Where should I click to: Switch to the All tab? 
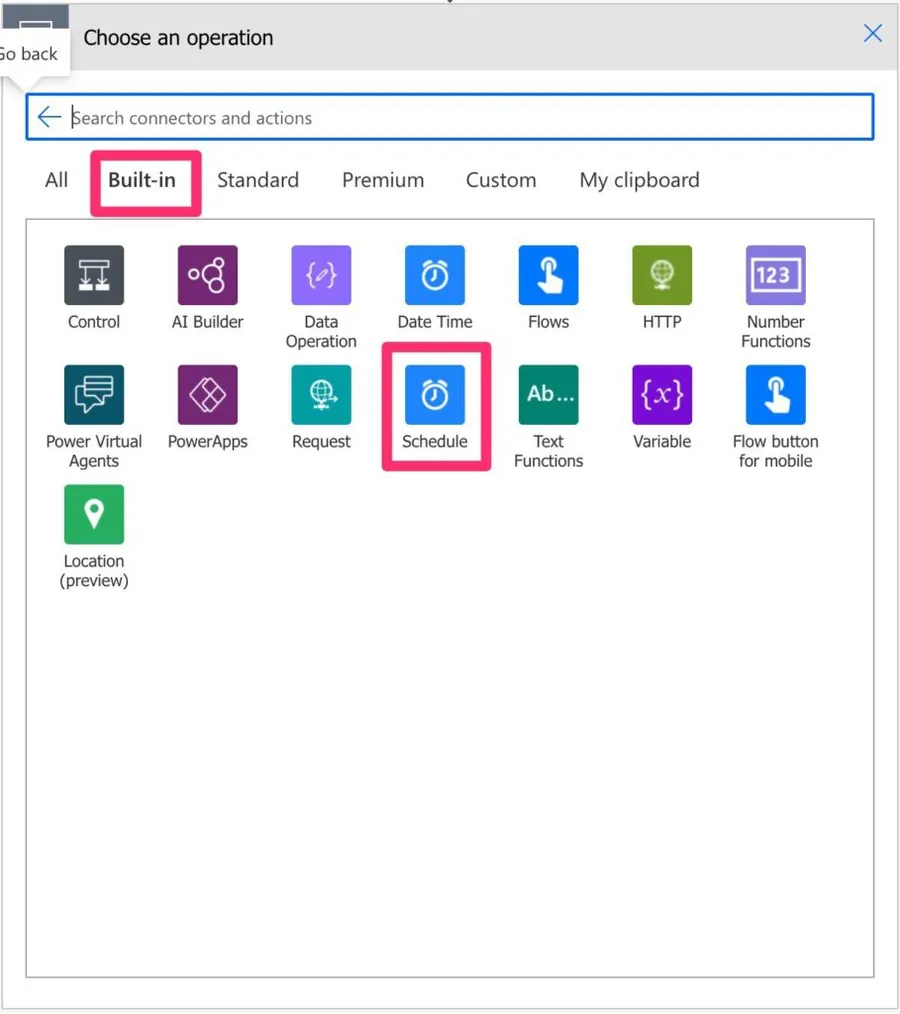click(57, 180)
